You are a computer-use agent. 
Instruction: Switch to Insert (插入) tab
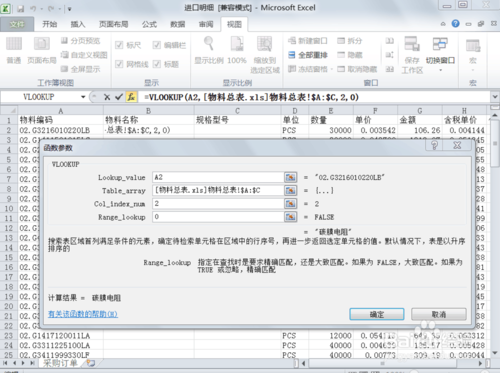click(x=78, y=24)
